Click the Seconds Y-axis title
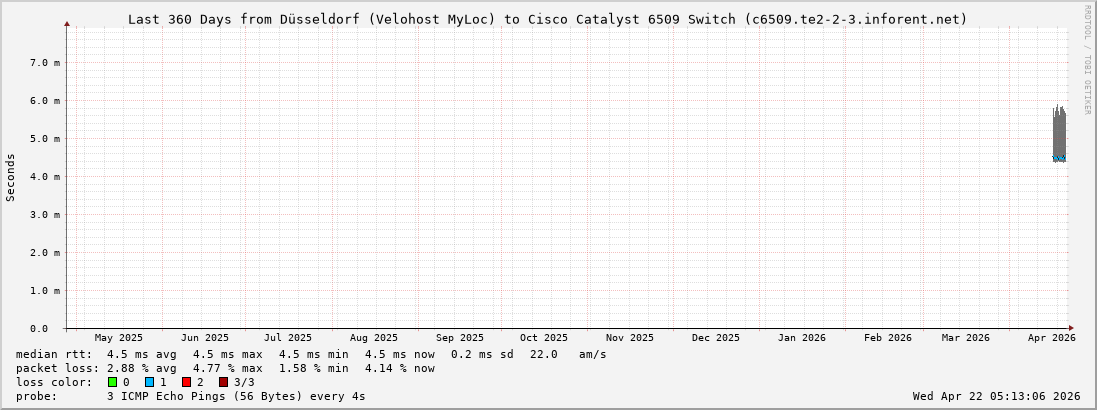This screenshot has height=410, width=1097. (x=11, y=177)
